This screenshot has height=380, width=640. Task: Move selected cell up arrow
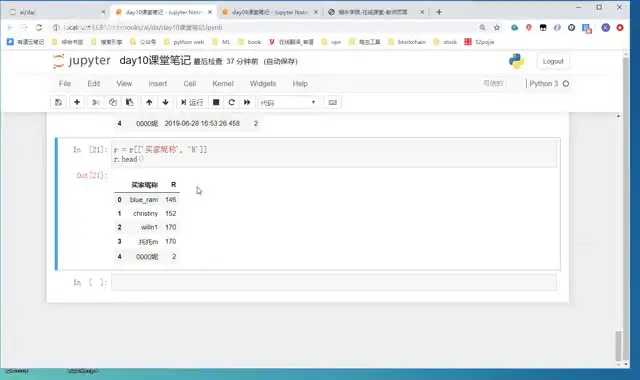149,102
